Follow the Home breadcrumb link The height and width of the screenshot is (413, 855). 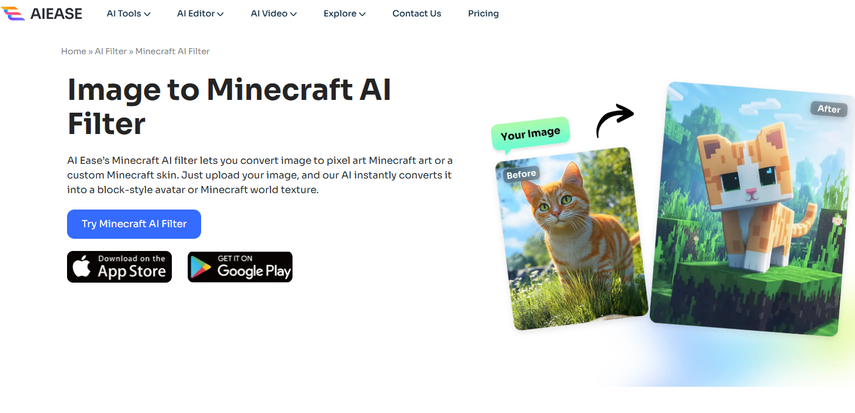tap(73, 51)
